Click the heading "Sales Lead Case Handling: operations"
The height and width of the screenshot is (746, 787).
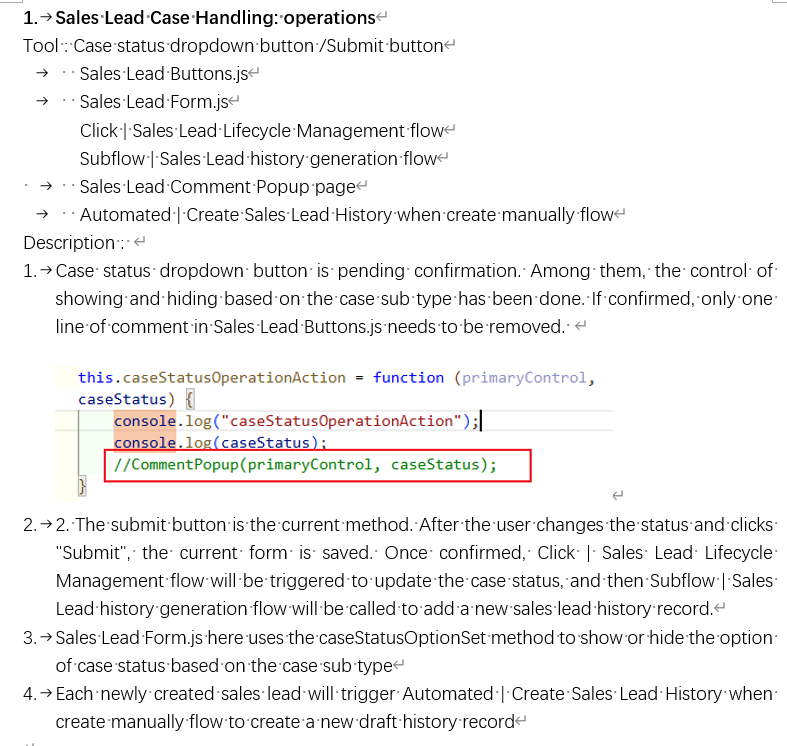point(215,18)
